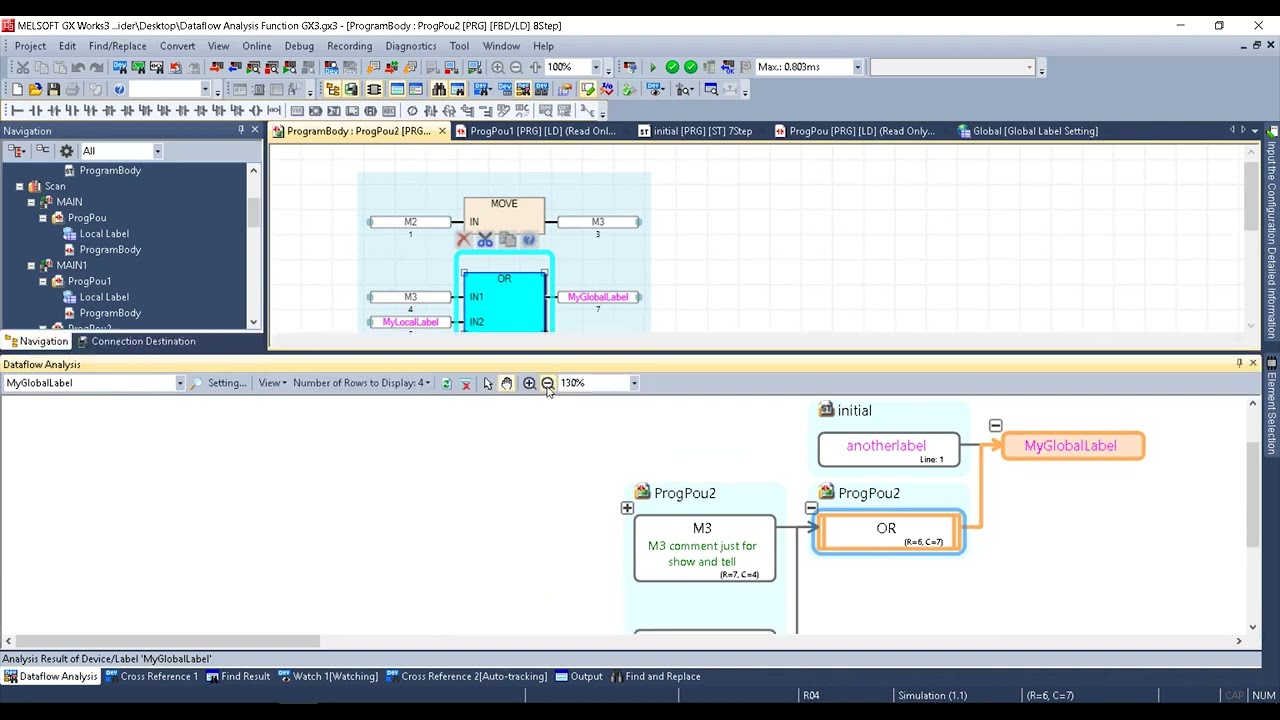Switch to ProgPou1 [PRG] [LD] tab
Screen dimensions: 1280x720
point(536,131)
